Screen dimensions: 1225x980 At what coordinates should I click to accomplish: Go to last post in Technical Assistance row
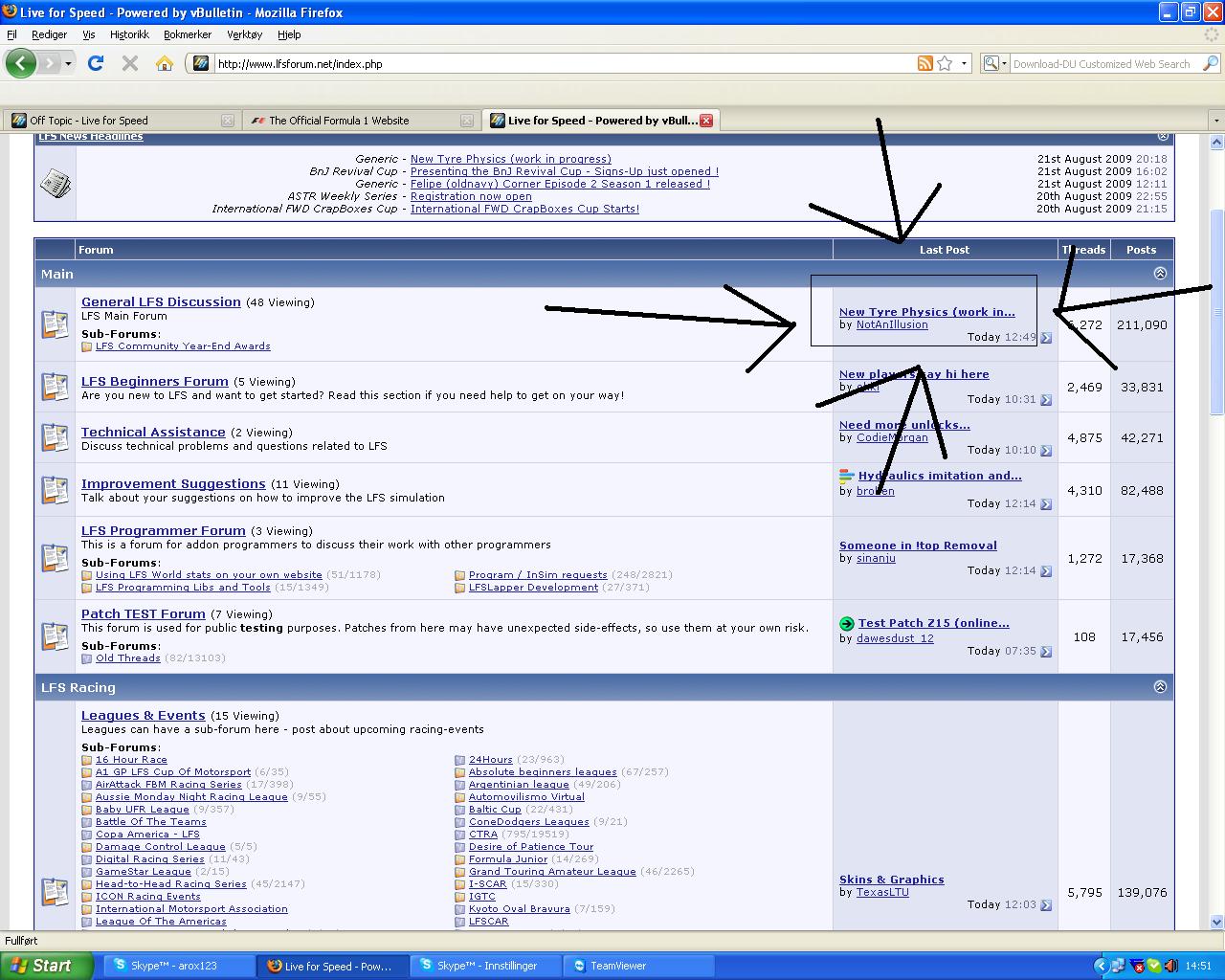tap(1046, 451)
